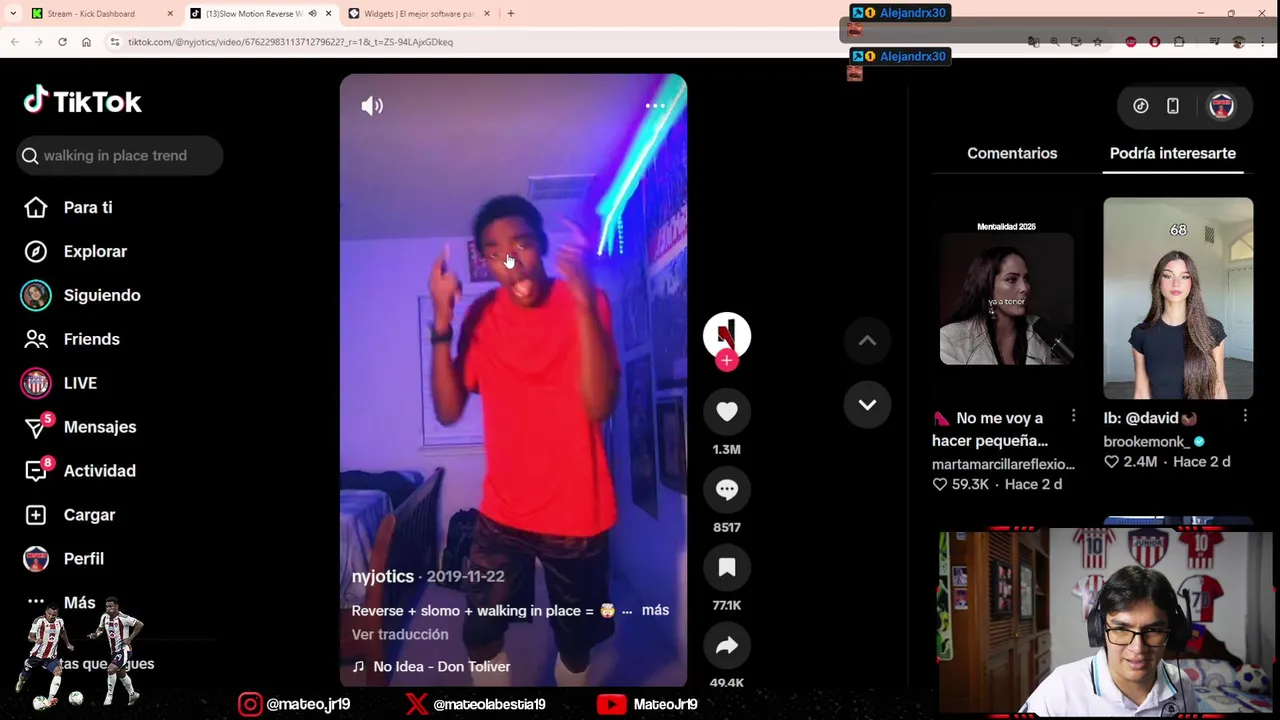Bookmark this page with the star

point(1097,42)
